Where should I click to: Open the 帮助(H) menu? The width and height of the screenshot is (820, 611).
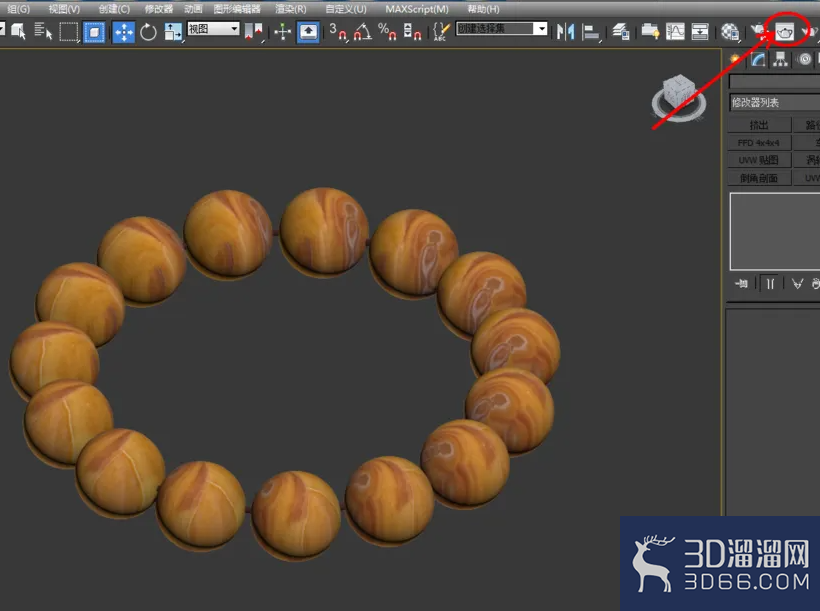coord(483,9)
